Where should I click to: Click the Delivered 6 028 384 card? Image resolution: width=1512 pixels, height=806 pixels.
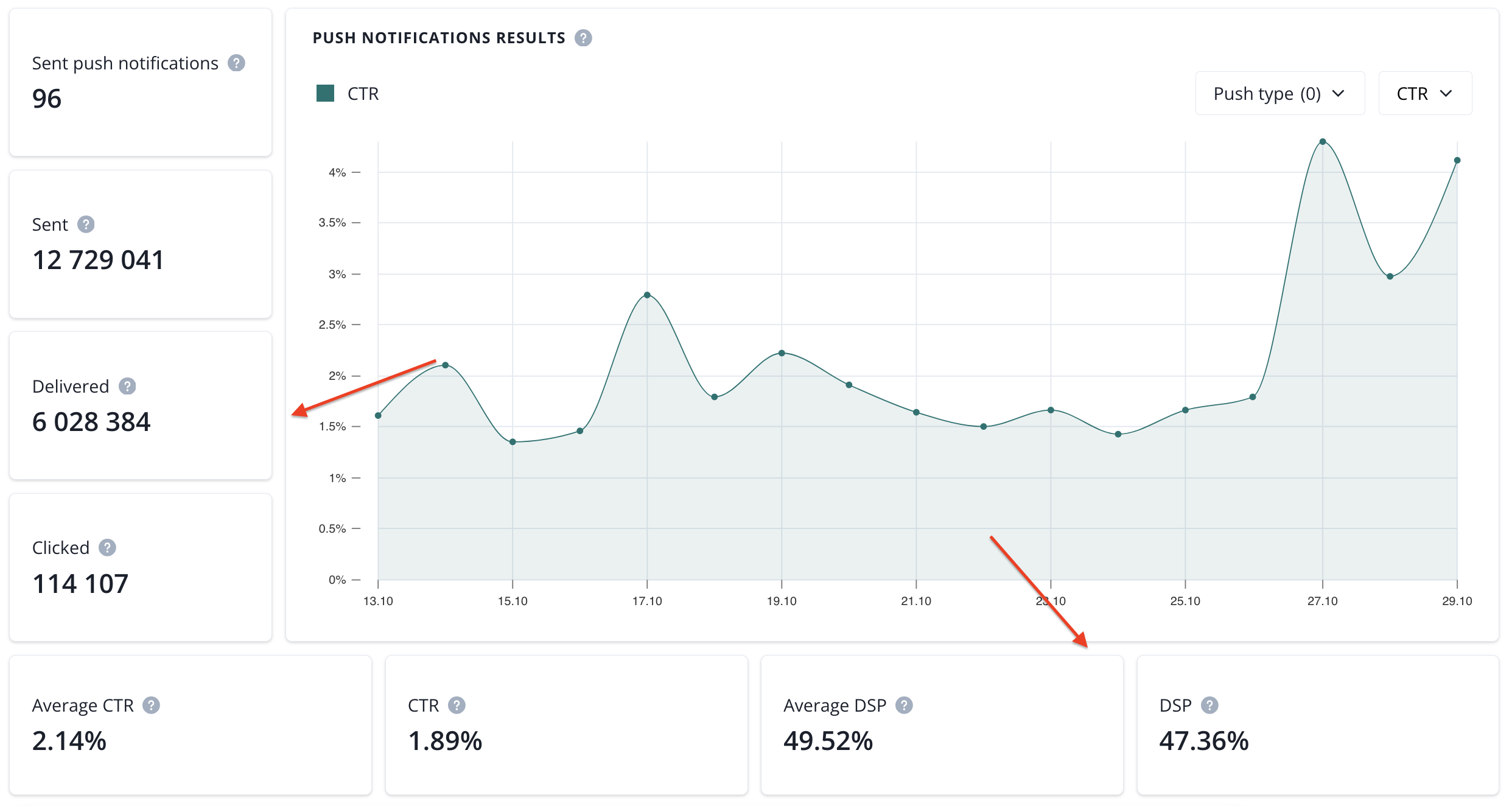(141, 405)
